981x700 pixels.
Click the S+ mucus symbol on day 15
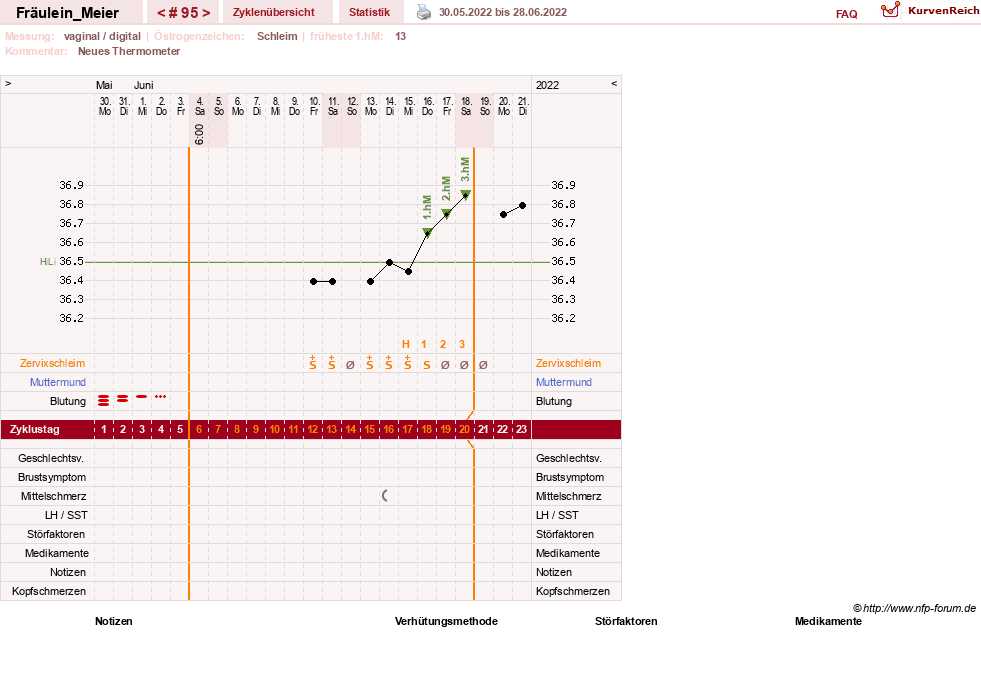tap(370, 363)
